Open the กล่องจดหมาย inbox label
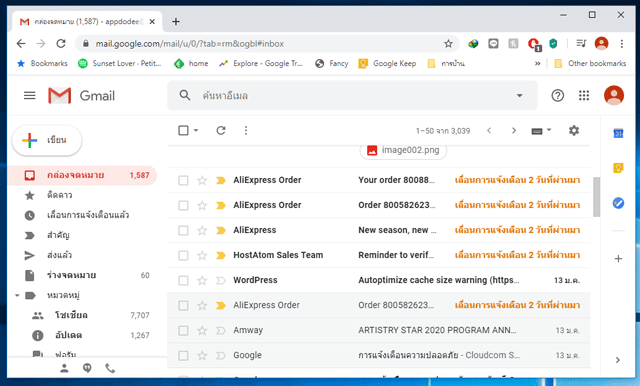Viewport: 640px width, 386px height. coord(82,175)
